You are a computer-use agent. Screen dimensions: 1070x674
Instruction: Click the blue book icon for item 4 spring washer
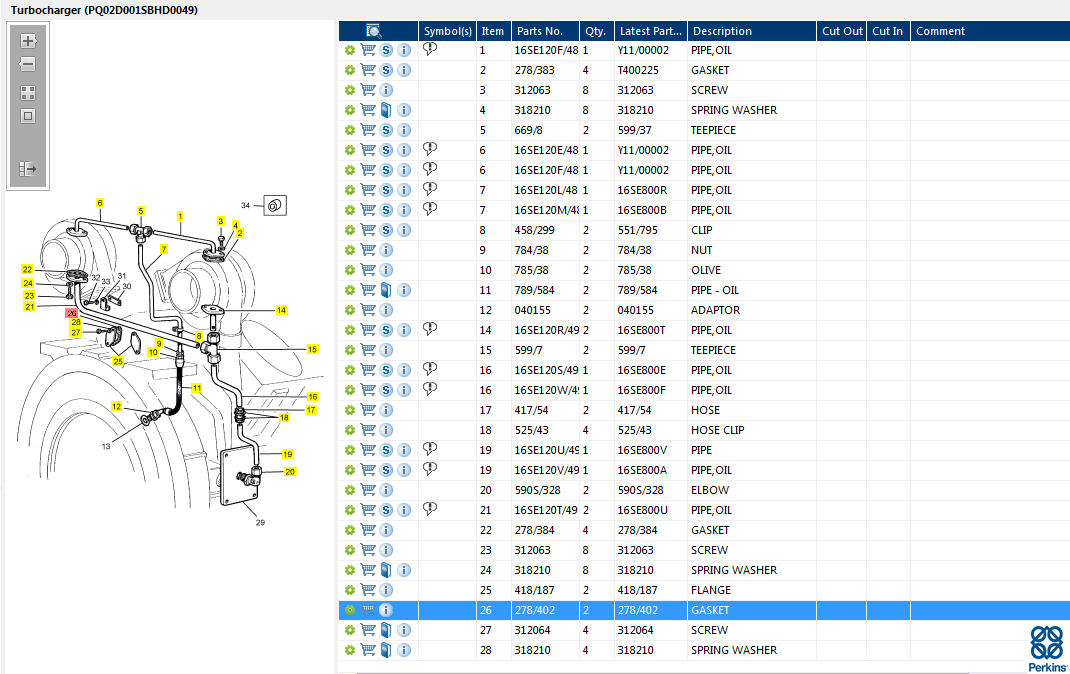coord(386,110)
